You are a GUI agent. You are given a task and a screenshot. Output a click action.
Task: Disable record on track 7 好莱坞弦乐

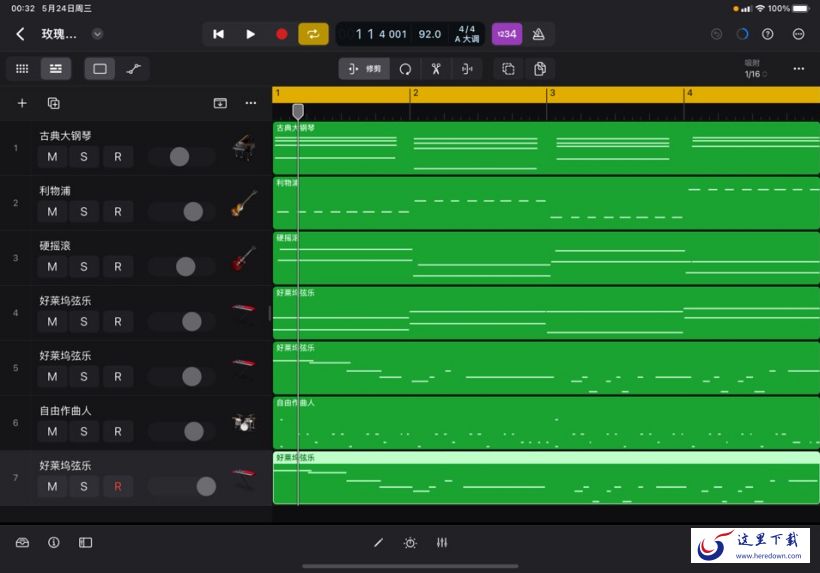pos(118,486)
